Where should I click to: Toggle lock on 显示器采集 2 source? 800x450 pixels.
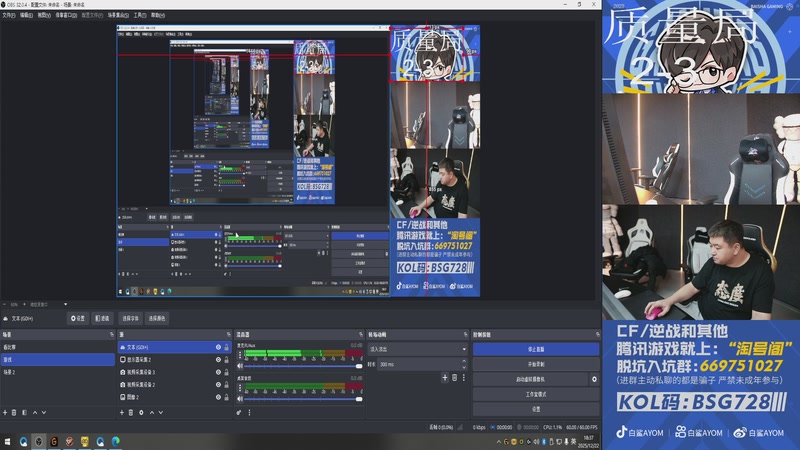tap(227, 360)
